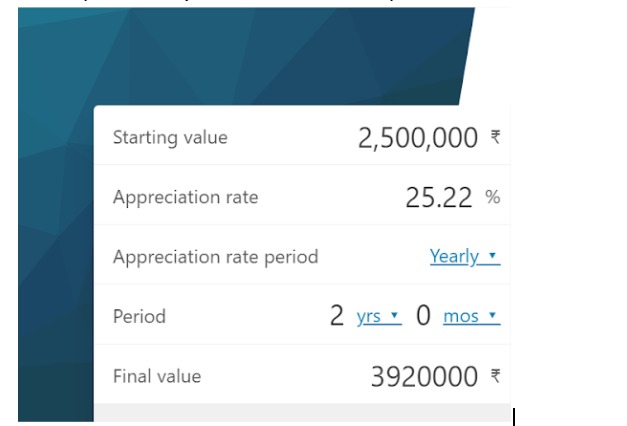Click the Appreciation rate field 25.22
627x426 pixels.
pos(439,198)
